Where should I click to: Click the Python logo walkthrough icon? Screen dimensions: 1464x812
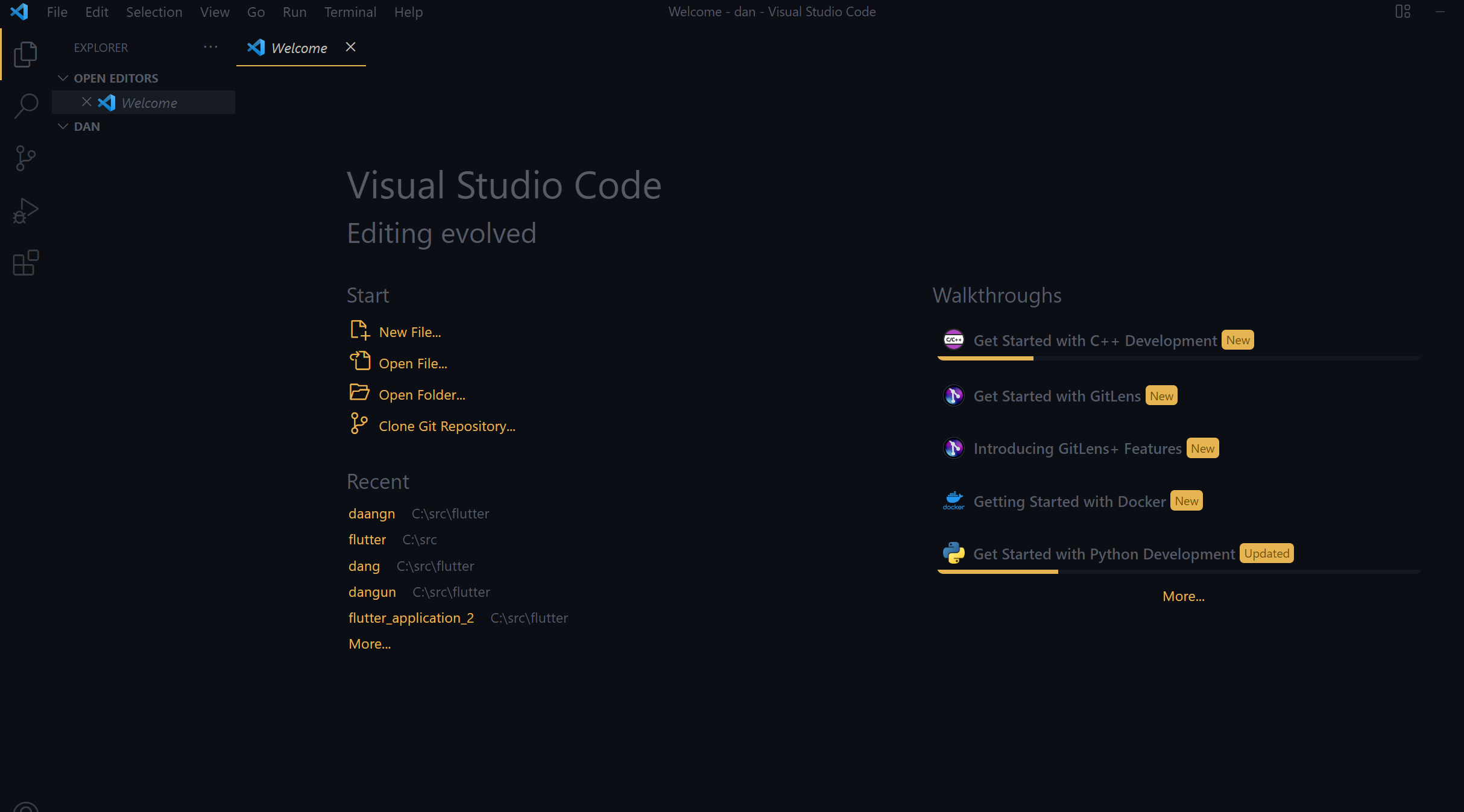(x=954, y=553)
